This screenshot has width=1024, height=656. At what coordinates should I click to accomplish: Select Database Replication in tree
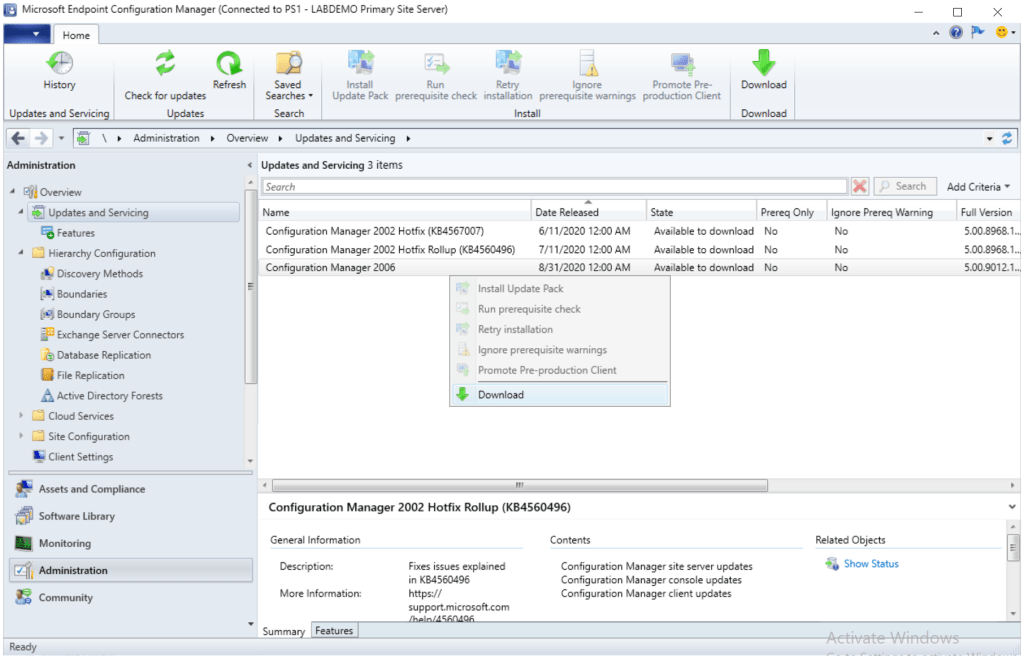tap(103, 355)
